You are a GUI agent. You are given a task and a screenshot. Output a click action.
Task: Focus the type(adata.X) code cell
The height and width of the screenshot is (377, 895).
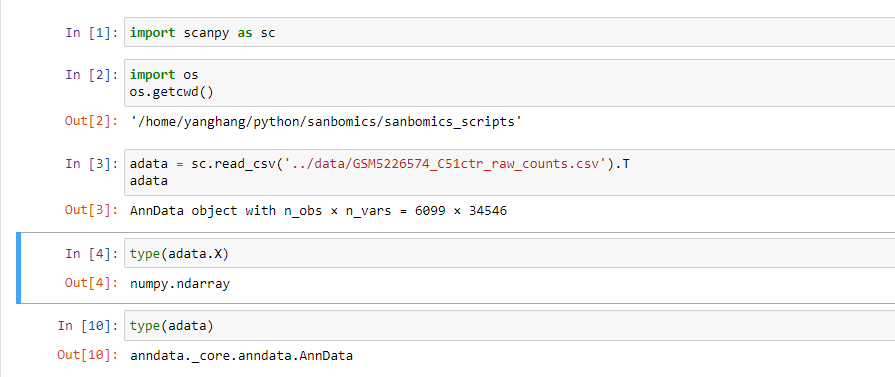tap(509, 254)
